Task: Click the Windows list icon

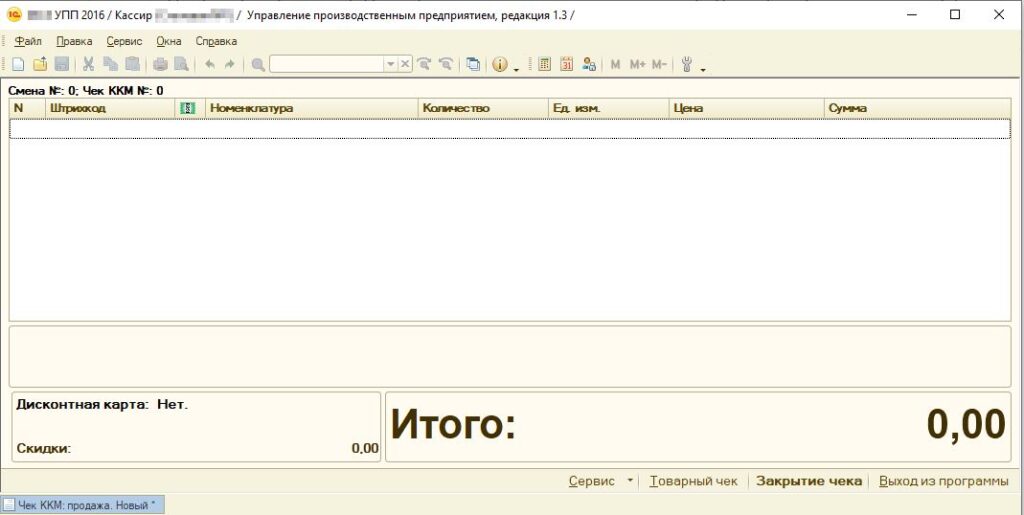Action: pos(473,64)
